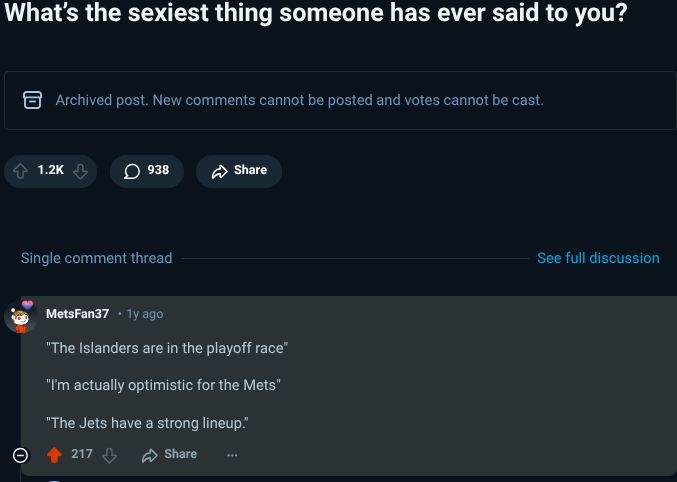Toggle the red upvote on MetsFan37's comment
The height and width of the screenshot is (482, 677).
[x=54, y=455]
